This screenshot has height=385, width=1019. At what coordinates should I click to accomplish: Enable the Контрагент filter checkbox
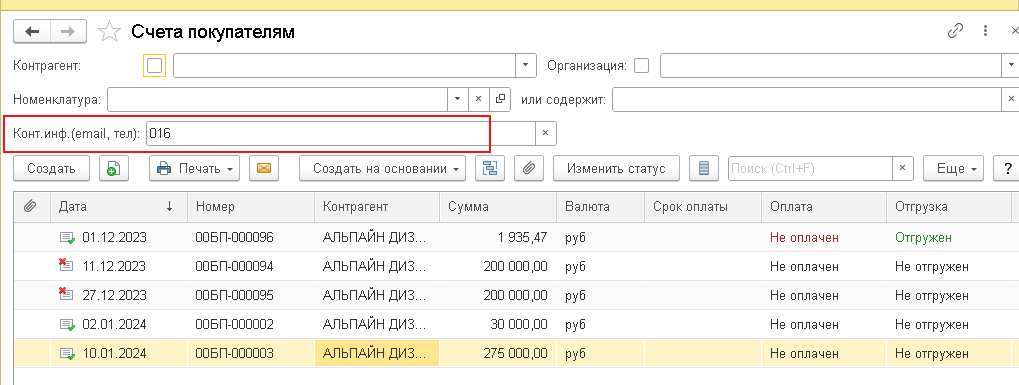(155, 66)
